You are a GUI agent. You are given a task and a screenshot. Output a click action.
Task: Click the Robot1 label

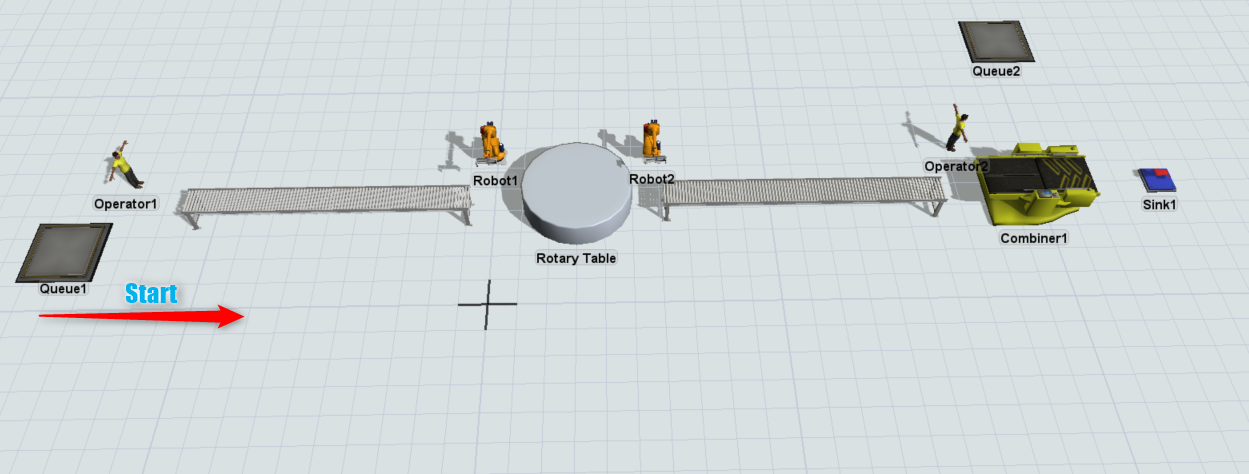[x=496, y=180]
